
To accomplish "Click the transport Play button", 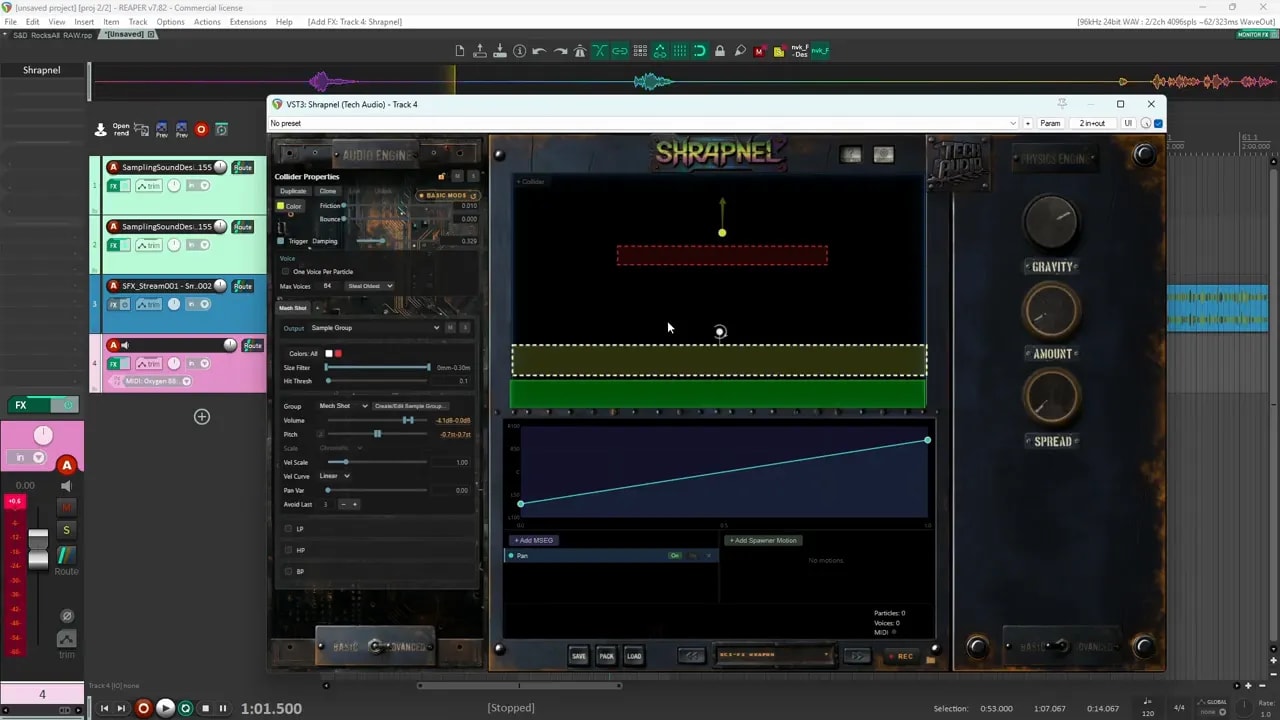I will 165,708.
